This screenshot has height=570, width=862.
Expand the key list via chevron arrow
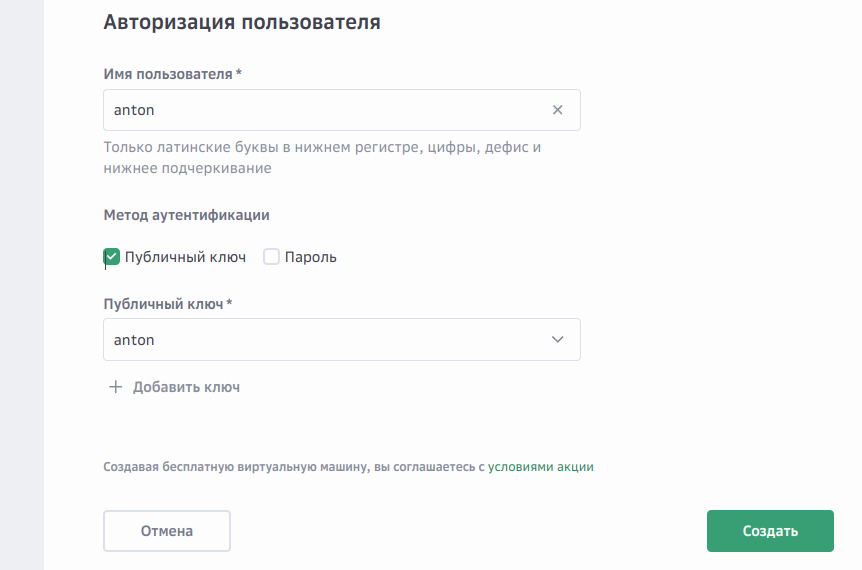click(558, 340)
